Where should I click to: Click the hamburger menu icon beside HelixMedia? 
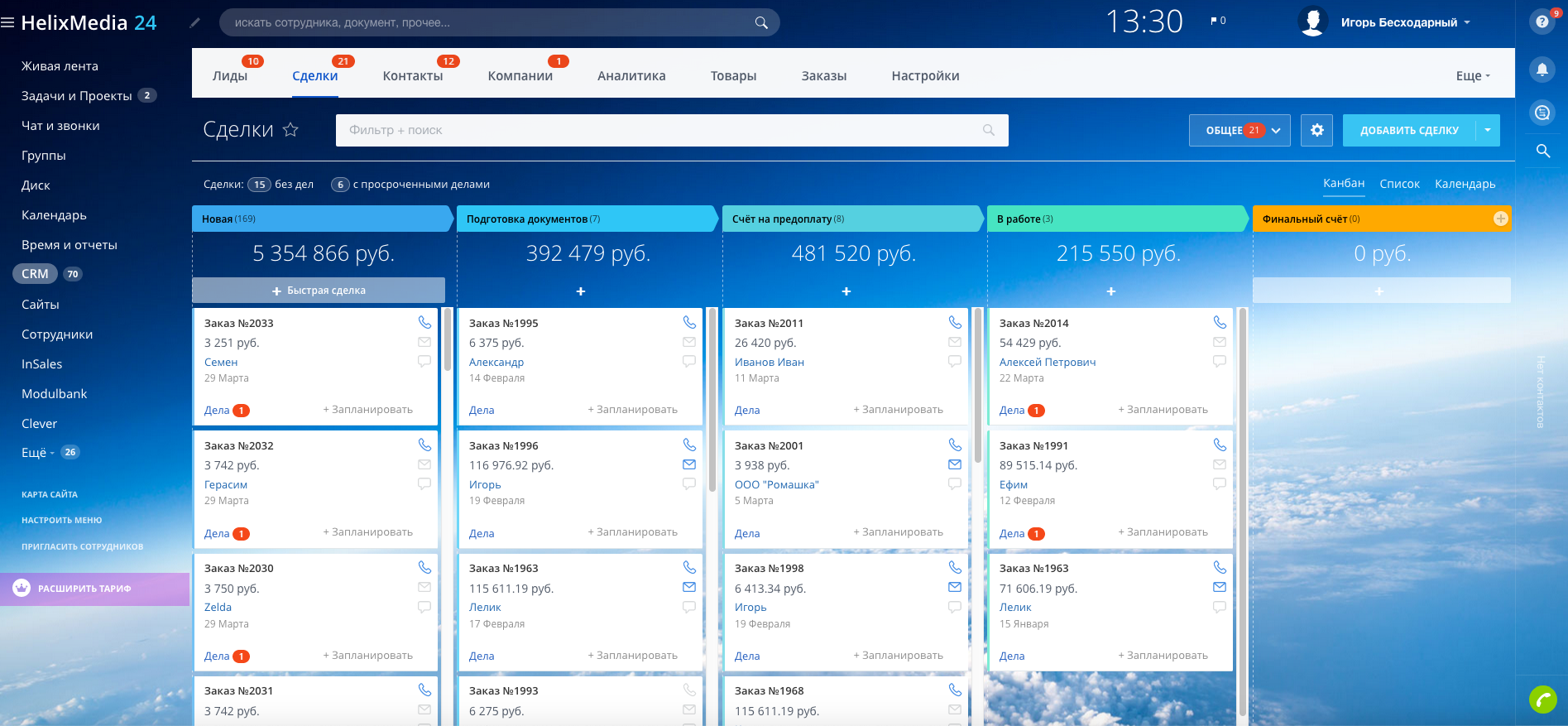tap(8, 23)
